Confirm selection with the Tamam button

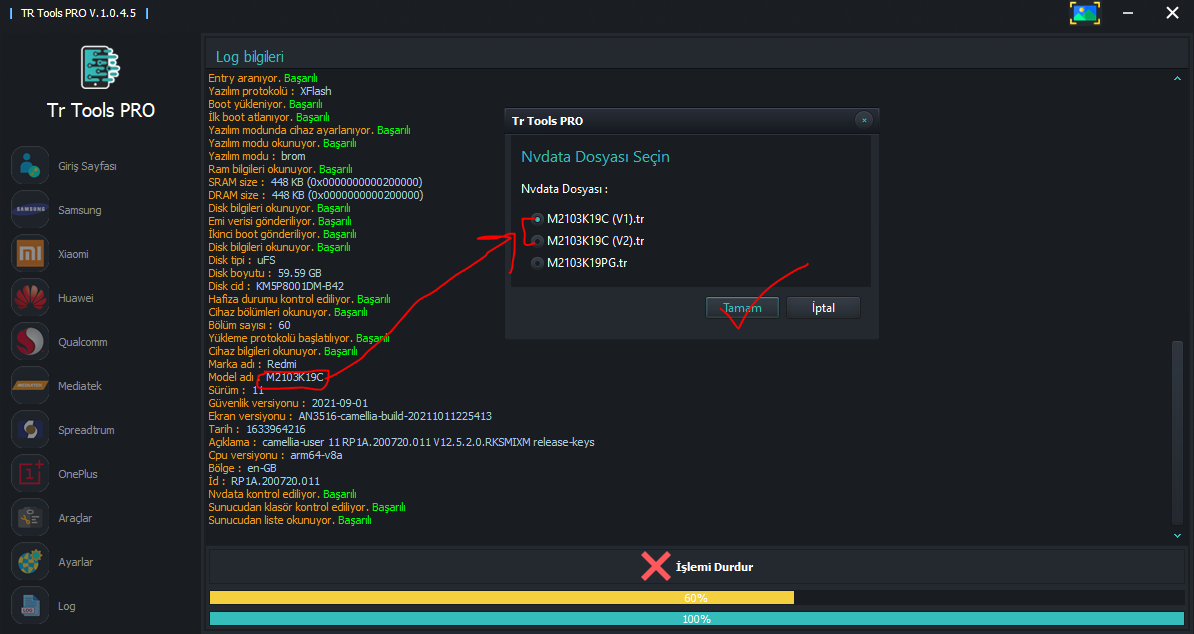[742, 307]
